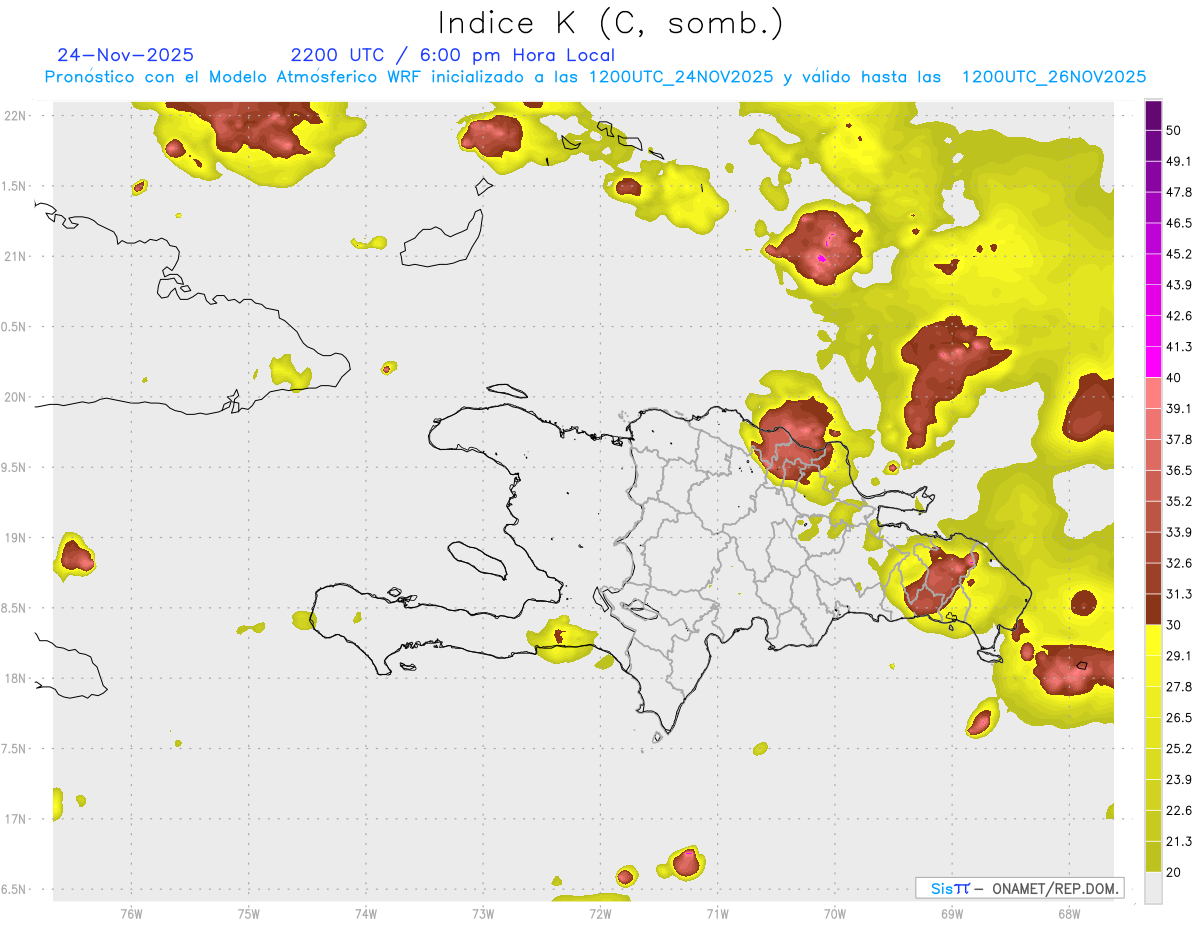Click the '20N' latitude axis label

pyautogui.click(x=16, y=397)
